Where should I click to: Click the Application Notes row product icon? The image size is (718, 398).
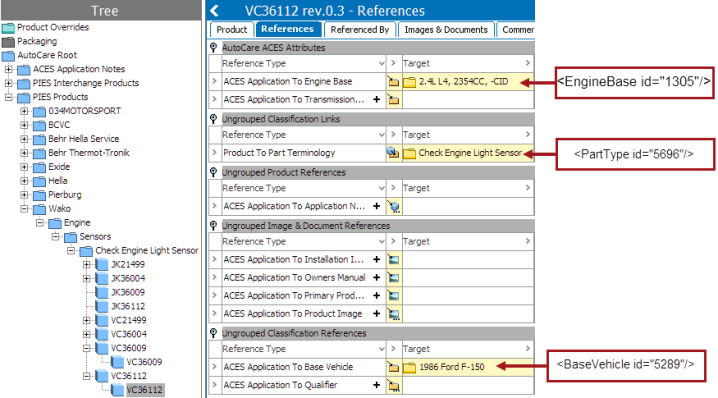point(393,207)
